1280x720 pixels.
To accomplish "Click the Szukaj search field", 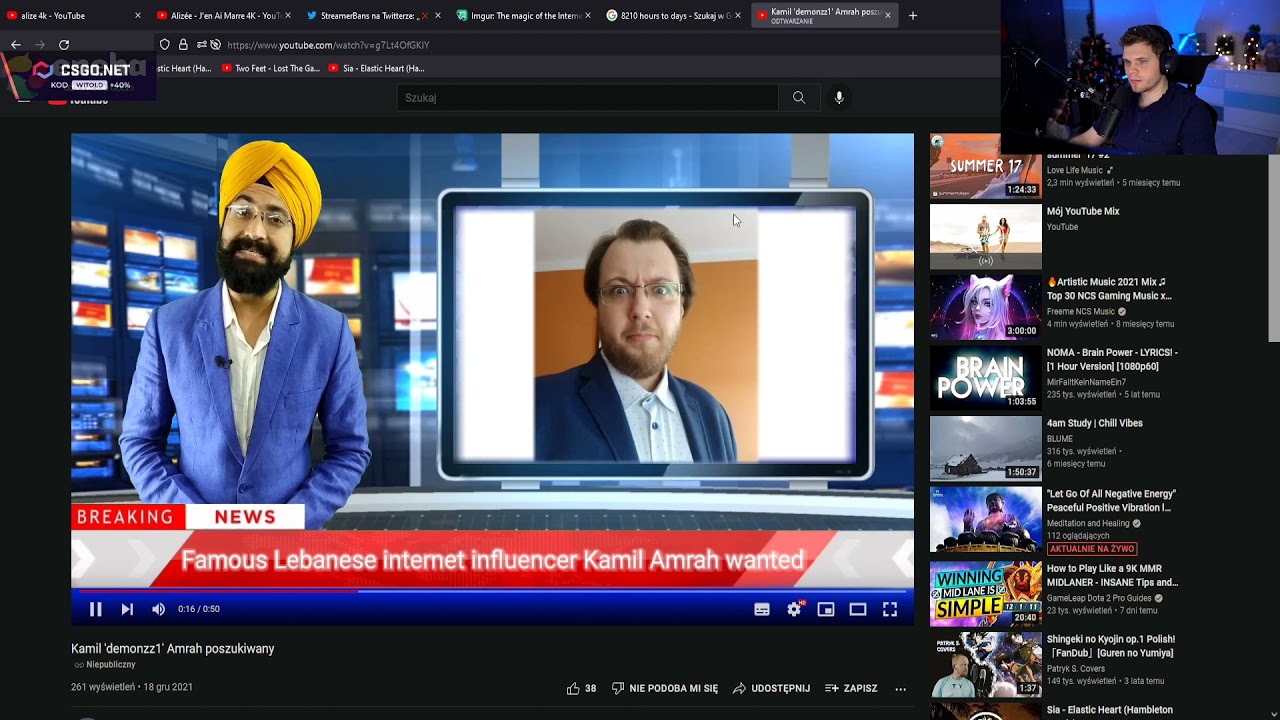I will point(587,98).
